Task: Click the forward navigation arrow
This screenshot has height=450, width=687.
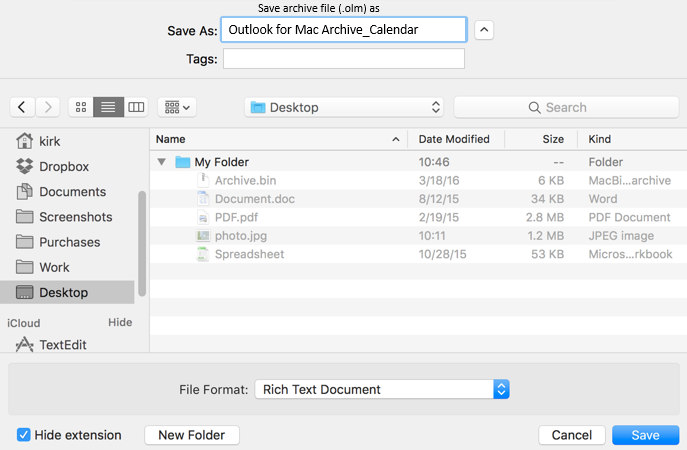Action: pyautogui.click(x=48, y=107)
